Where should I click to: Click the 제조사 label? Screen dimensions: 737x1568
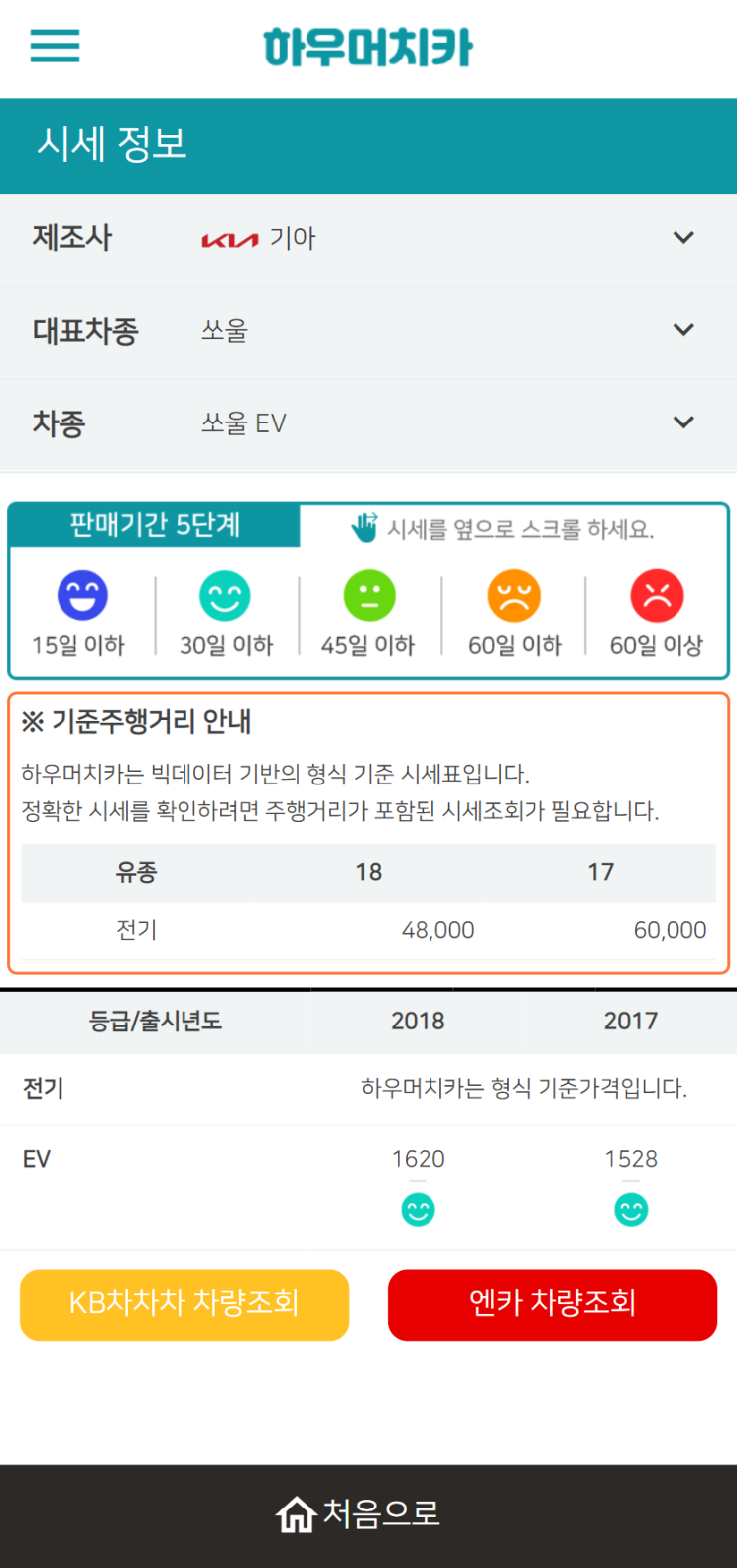72,238
